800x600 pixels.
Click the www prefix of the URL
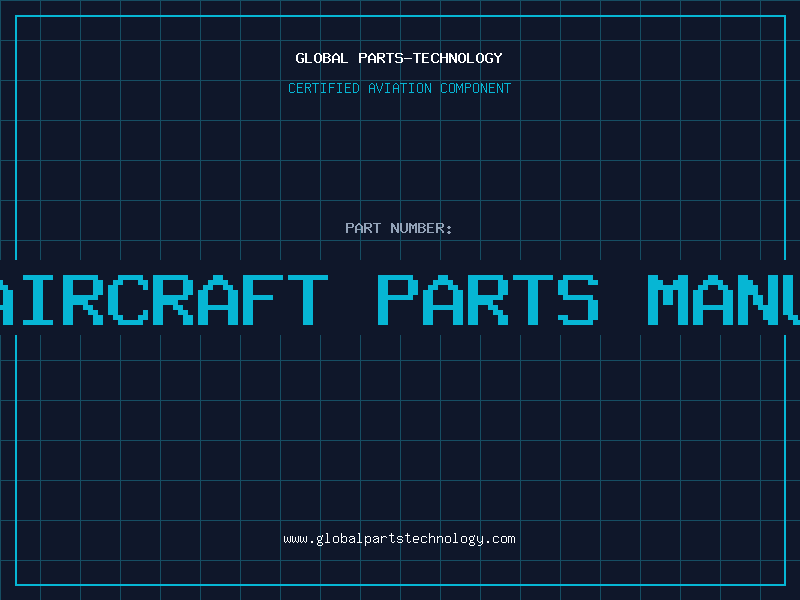pyautogui.click(x=296, y=539)
